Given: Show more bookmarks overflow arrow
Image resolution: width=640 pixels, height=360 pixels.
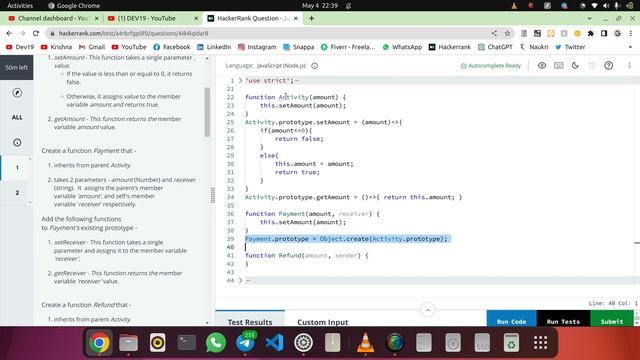Looking at the screenshot, I should point(631,47).
